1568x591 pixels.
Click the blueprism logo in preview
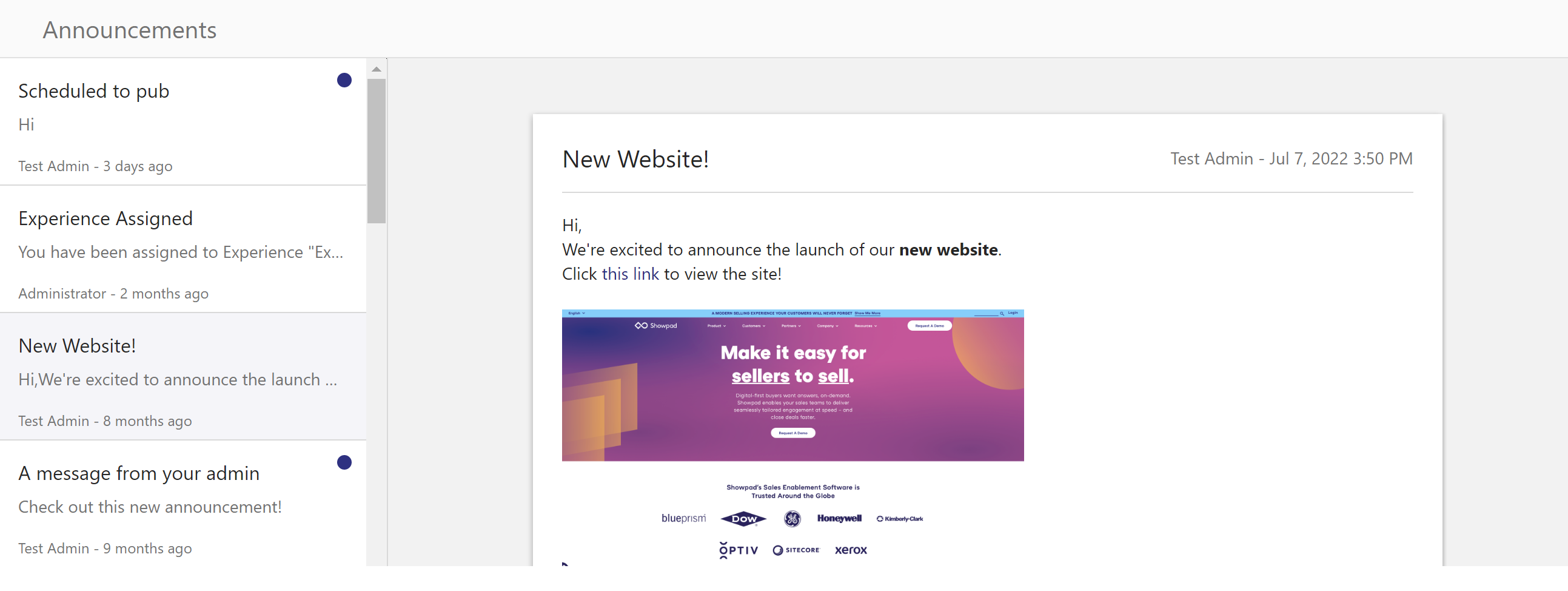683,518
